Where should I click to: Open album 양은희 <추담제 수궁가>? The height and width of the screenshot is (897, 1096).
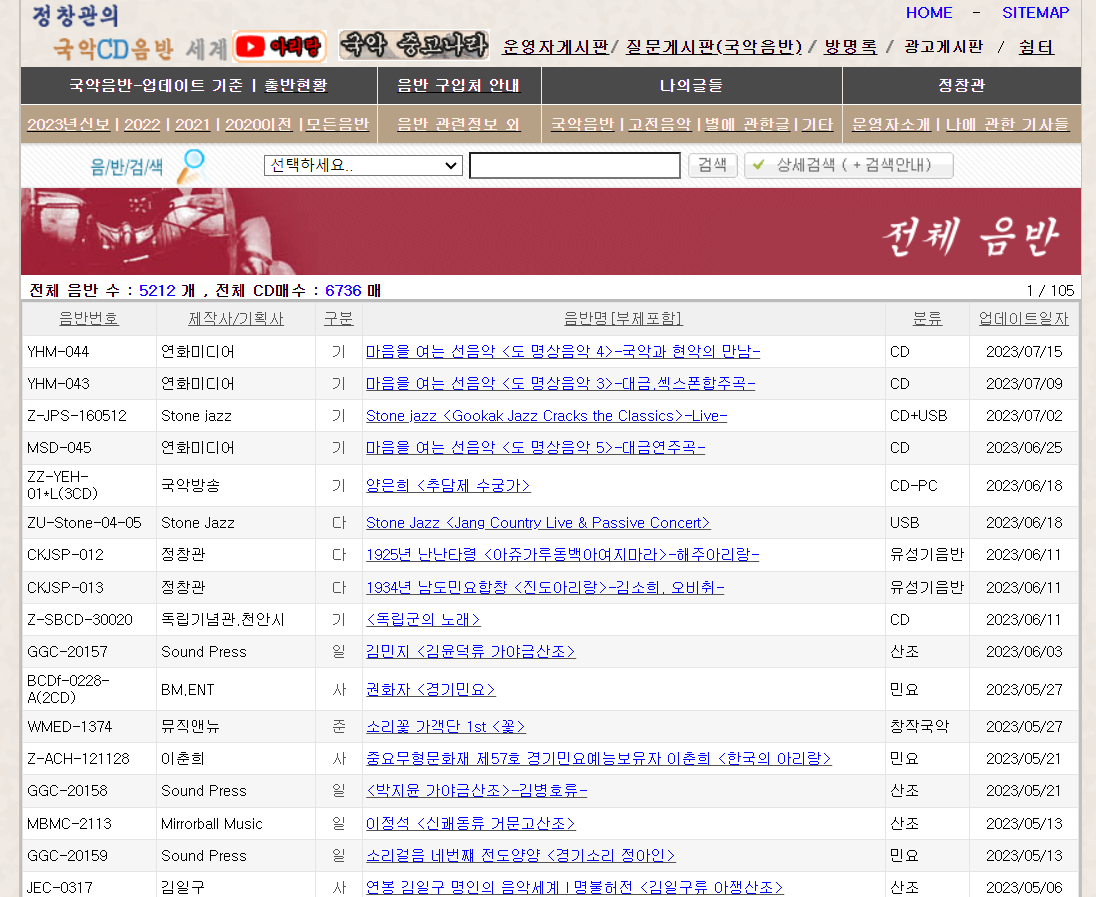448,486
